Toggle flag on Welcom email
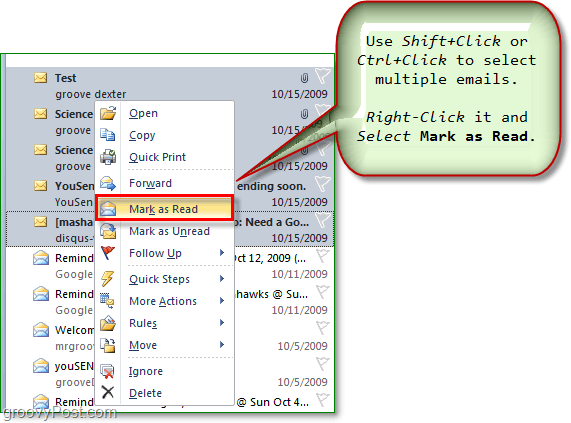 [323, 328]
